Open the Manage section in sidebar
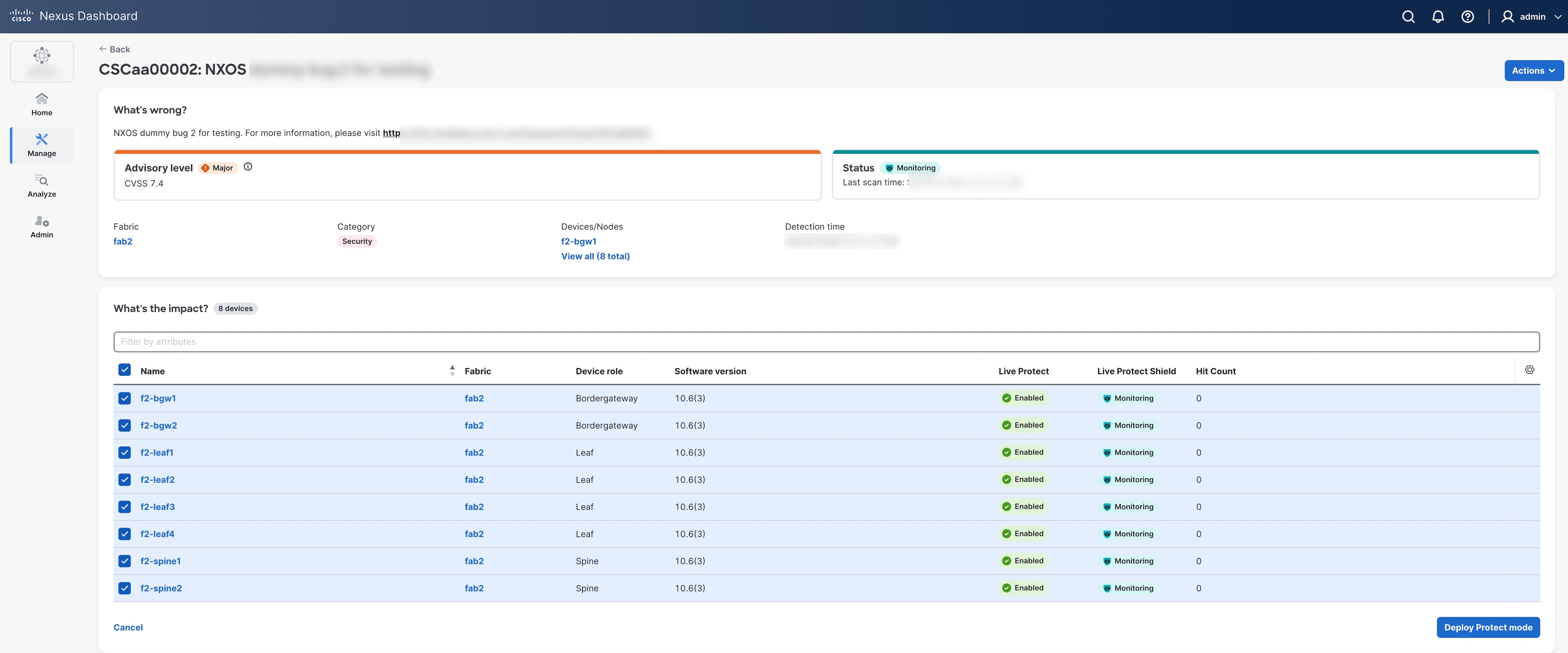Screen dimensions: 1568x653 tap(42, 145)
